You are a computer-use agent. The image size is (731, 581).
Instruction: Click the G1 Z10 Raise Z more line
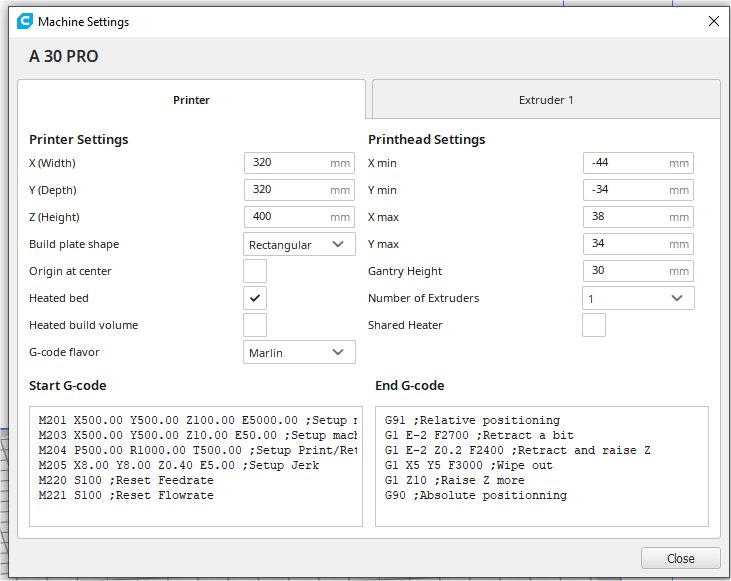455,480
